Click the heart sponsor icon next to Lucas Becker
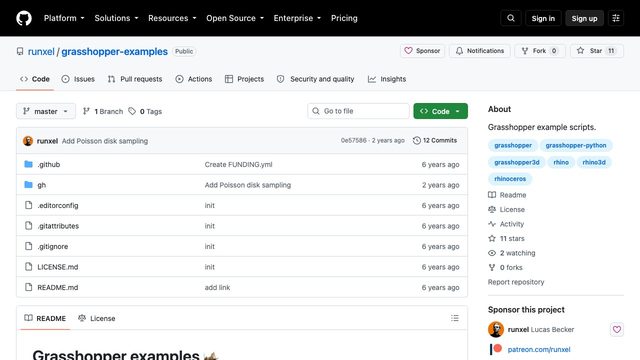 click(x=617, y=329)
